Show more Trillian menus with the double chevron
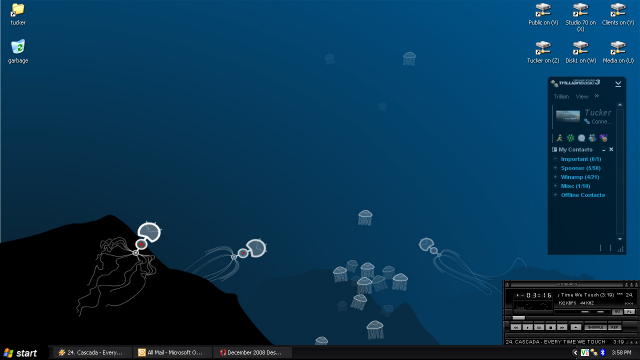 pos(597,96)
